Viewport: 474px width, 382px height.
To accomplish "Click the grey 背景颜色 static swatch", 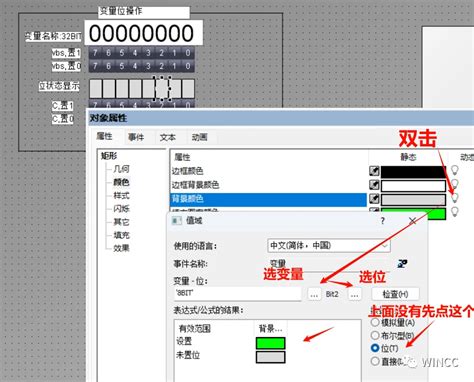I will (x=413, y=200).
